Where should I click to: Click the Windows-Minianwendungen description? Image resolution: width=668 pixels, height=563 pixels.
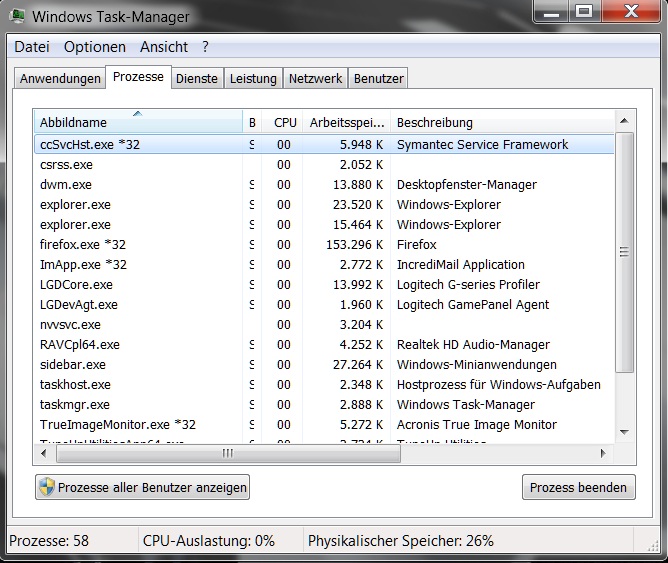click(x=477, y=365)
